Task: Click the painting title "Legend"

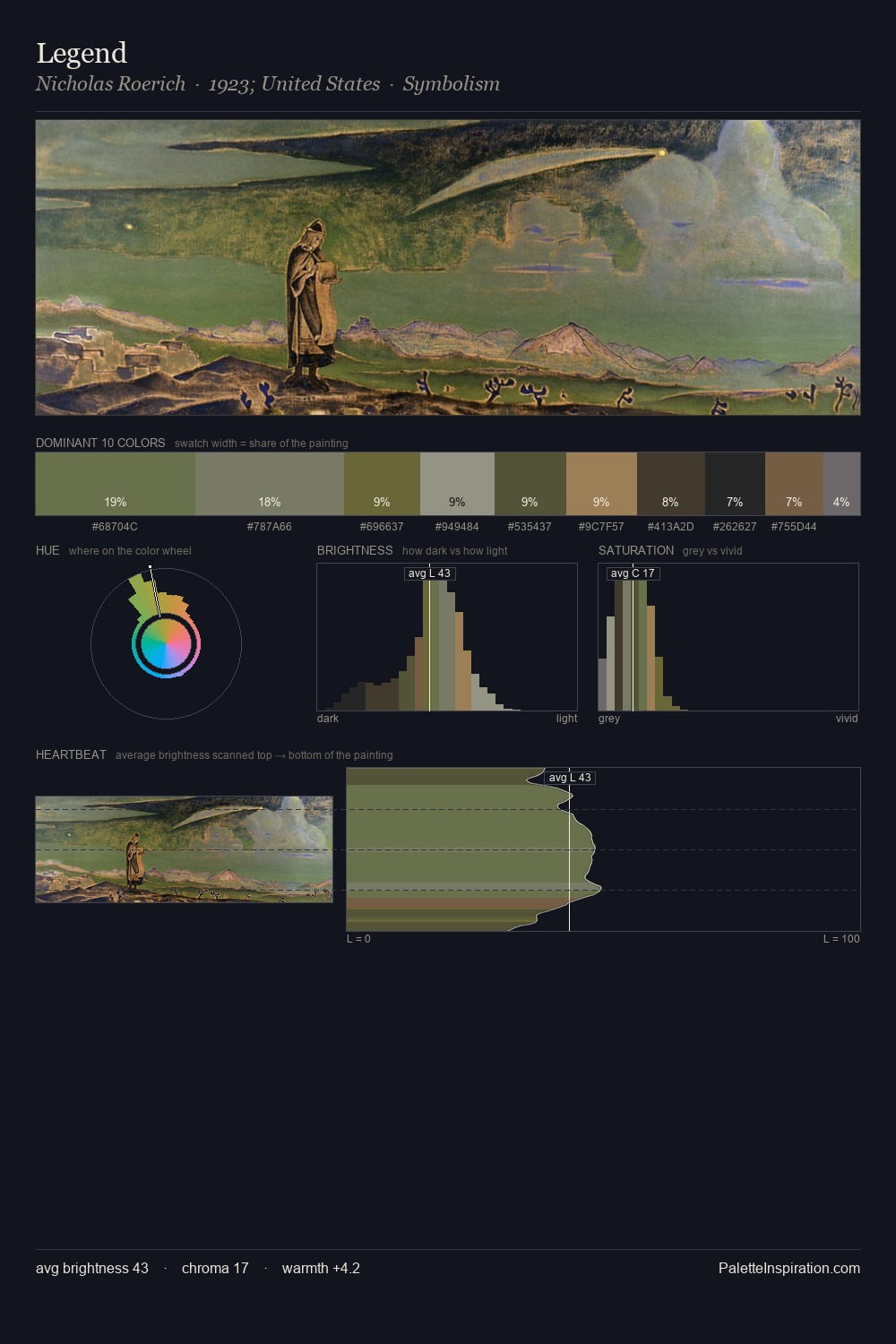Action: (x=82, y=54)
